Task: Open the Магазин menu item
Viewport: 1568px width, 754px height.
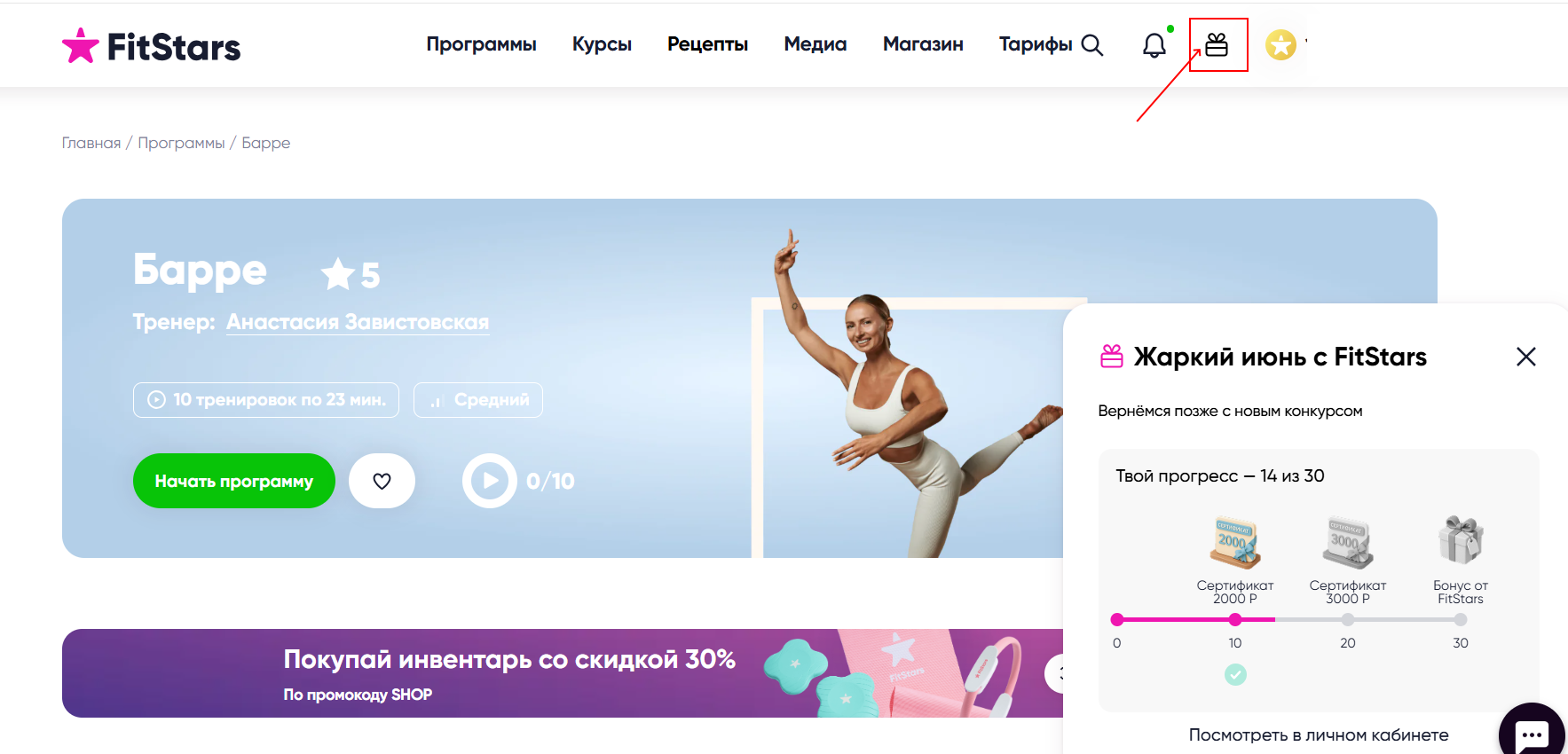Action: click(x=923, y=44)
